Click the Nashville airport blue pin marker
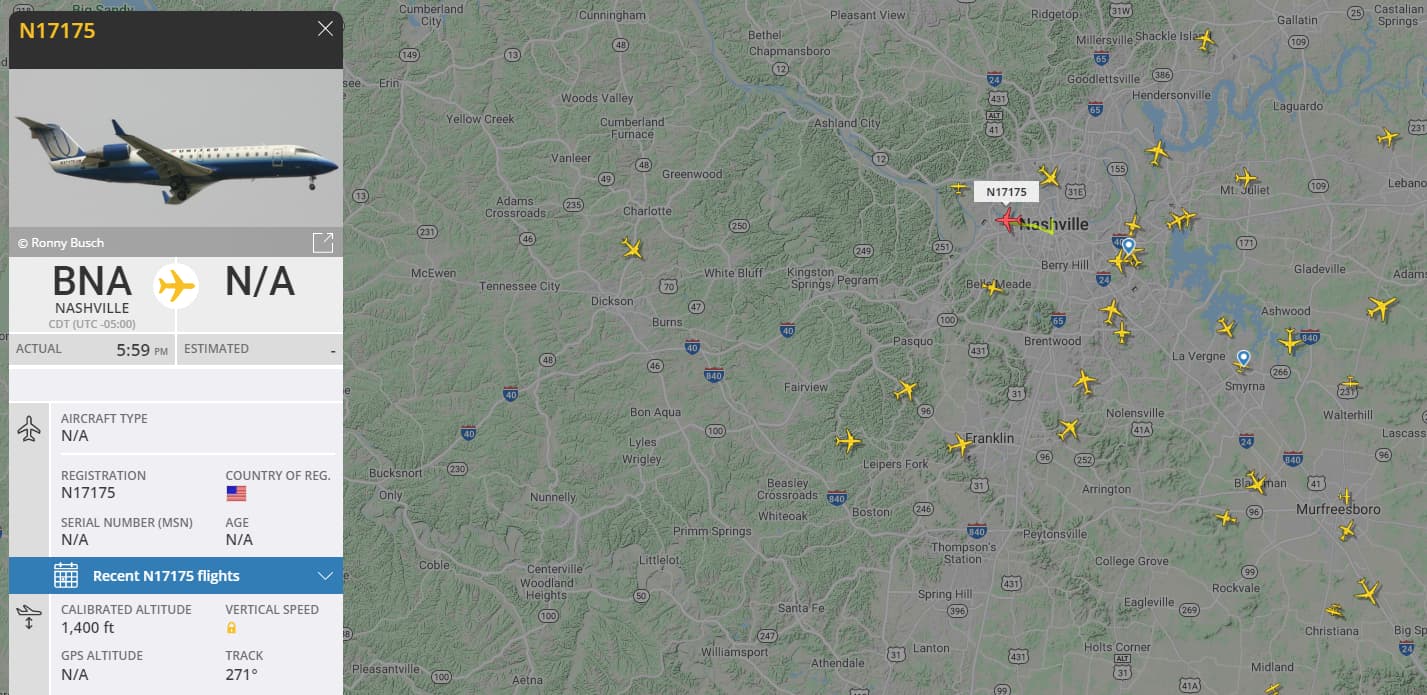This screenshot has height=695, width=1427. 1128,246
